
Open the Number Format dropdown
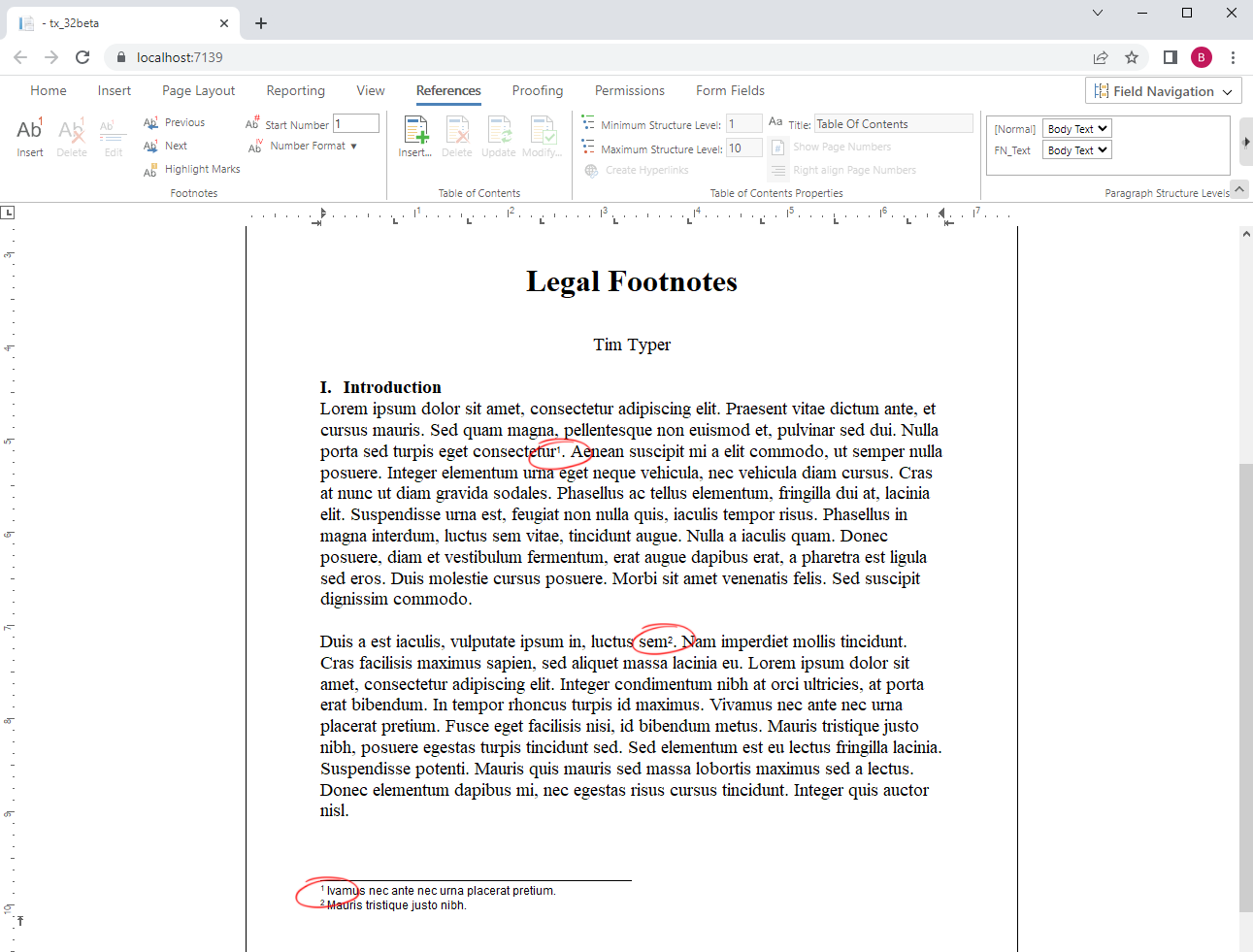click(x=303, y=146)
